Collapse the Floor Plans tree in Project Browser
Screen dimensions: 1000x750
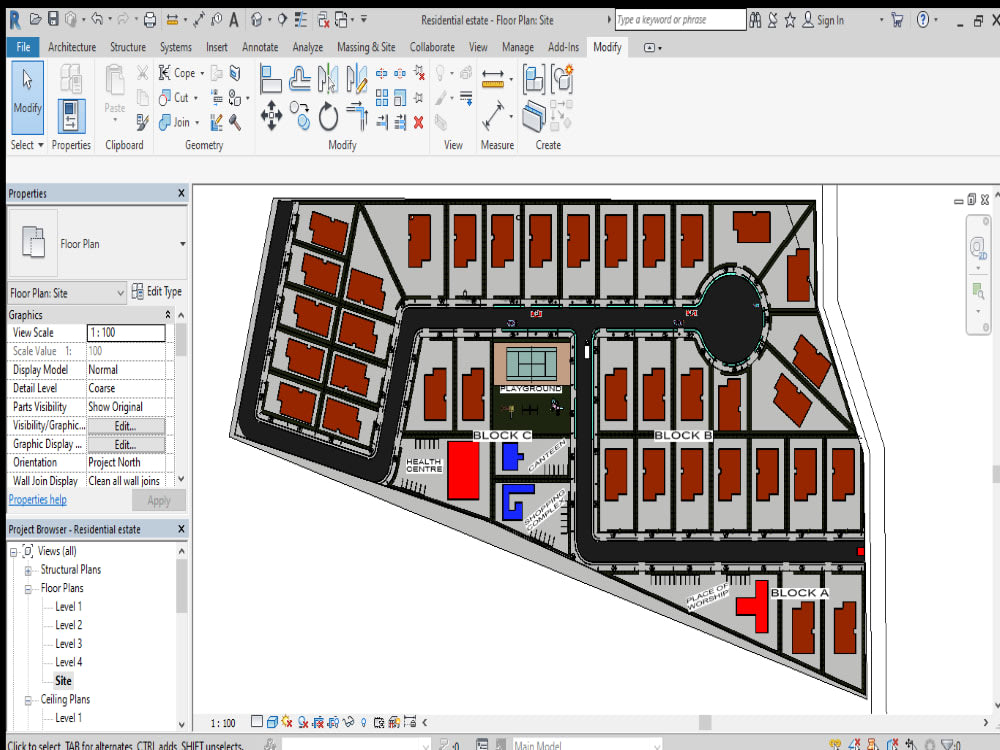(x=28, y=588)
